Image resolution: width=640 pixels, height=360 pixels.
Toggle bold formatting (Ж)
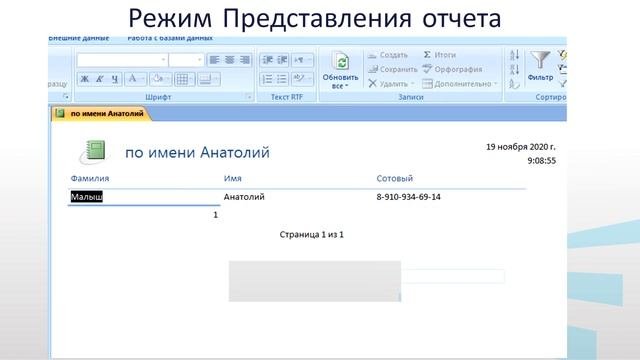[85, 79]
